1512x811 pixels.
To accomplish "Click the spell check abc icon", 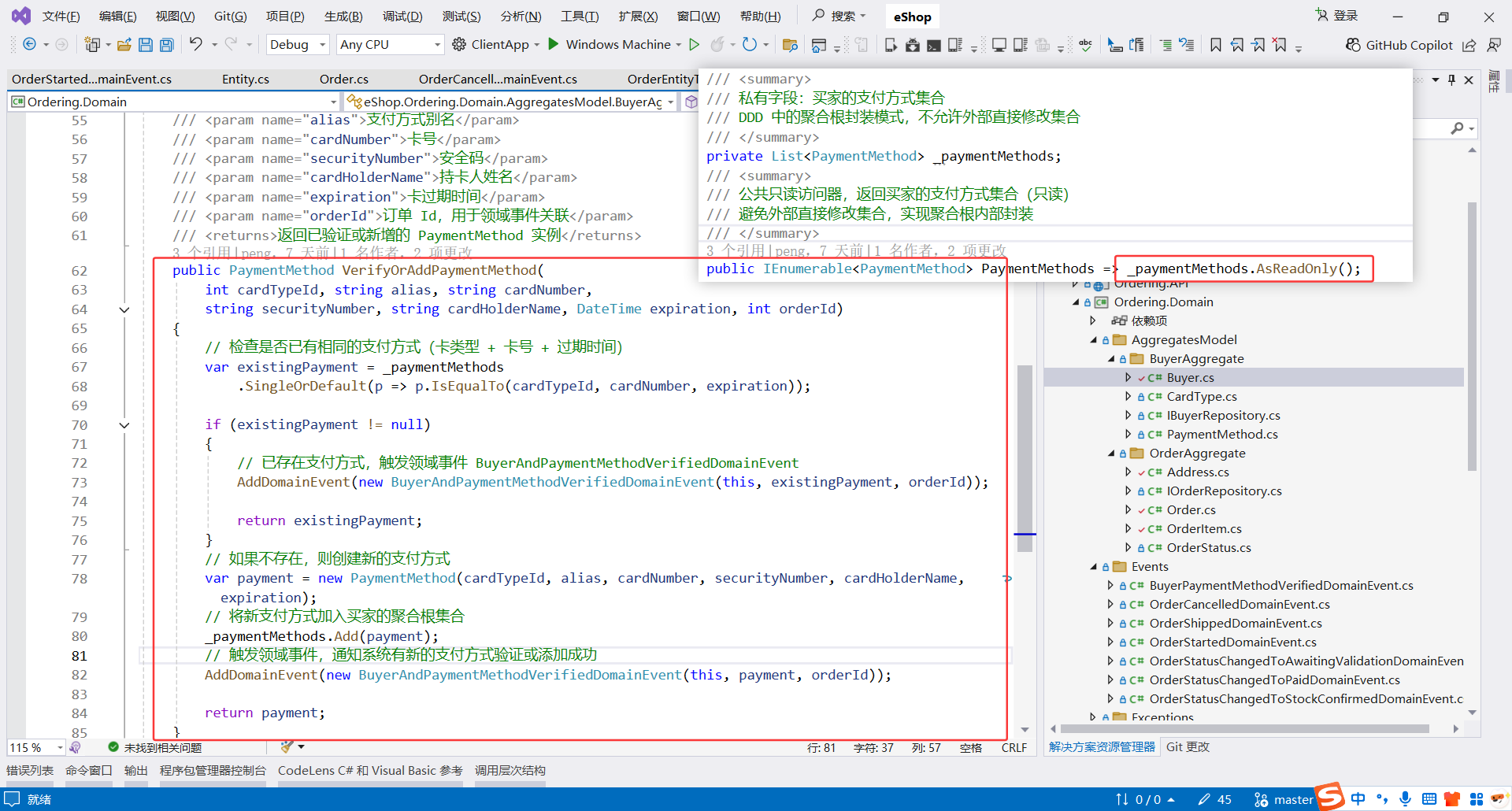I will [x=1085, y=45].
